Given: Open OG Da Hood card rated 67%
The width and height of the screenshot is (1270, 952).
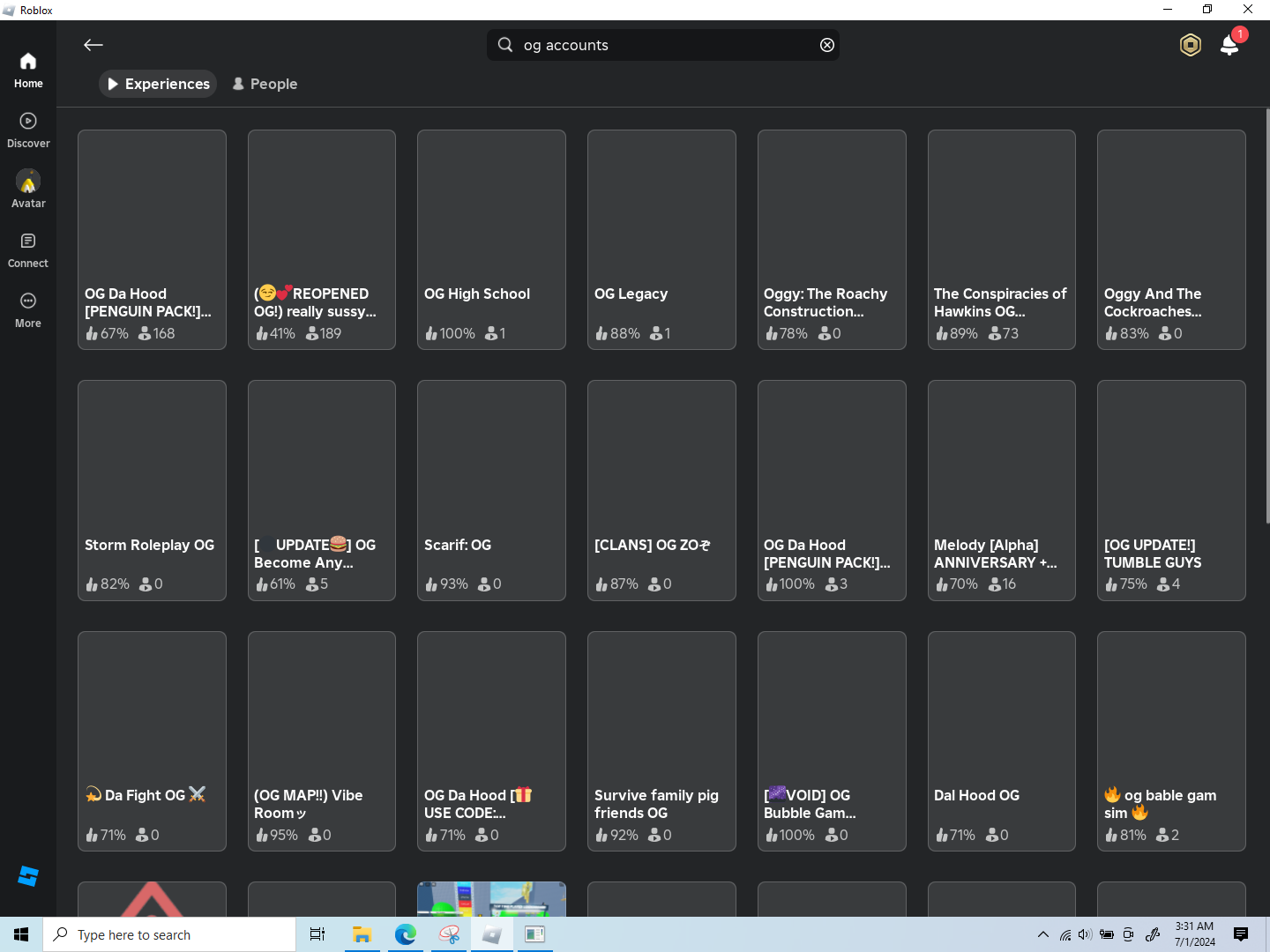Looking at the screenshot, I should [152, 240].
